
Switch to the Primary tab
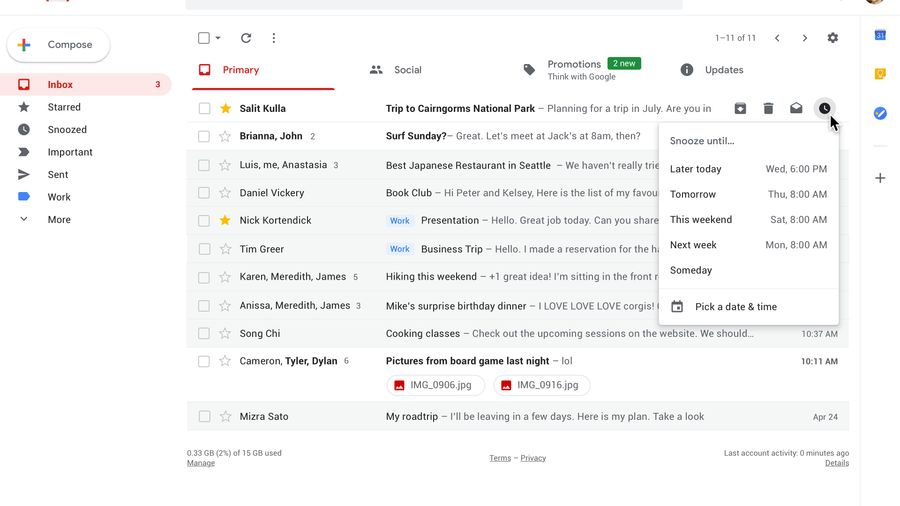click(x=263, y=70)
